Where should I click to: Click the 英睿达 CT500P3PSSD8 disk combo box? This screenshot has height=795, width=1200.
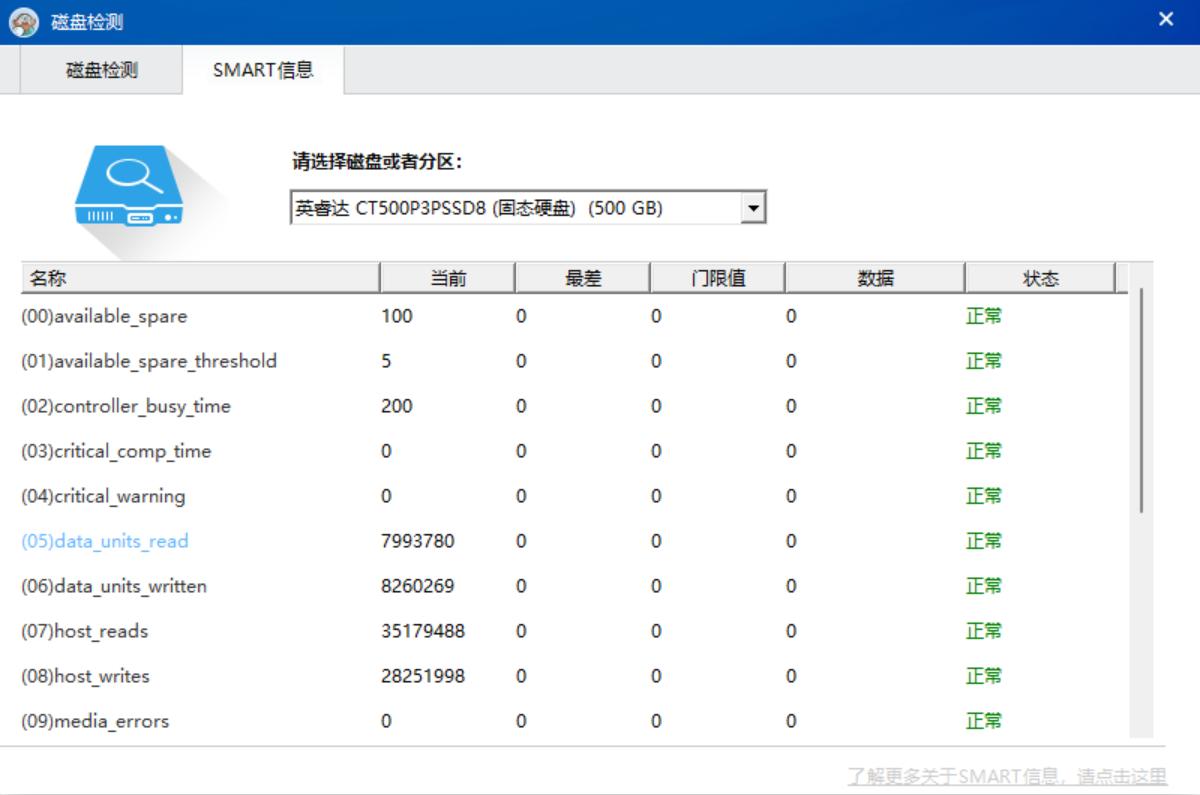(x=515, y=208)
